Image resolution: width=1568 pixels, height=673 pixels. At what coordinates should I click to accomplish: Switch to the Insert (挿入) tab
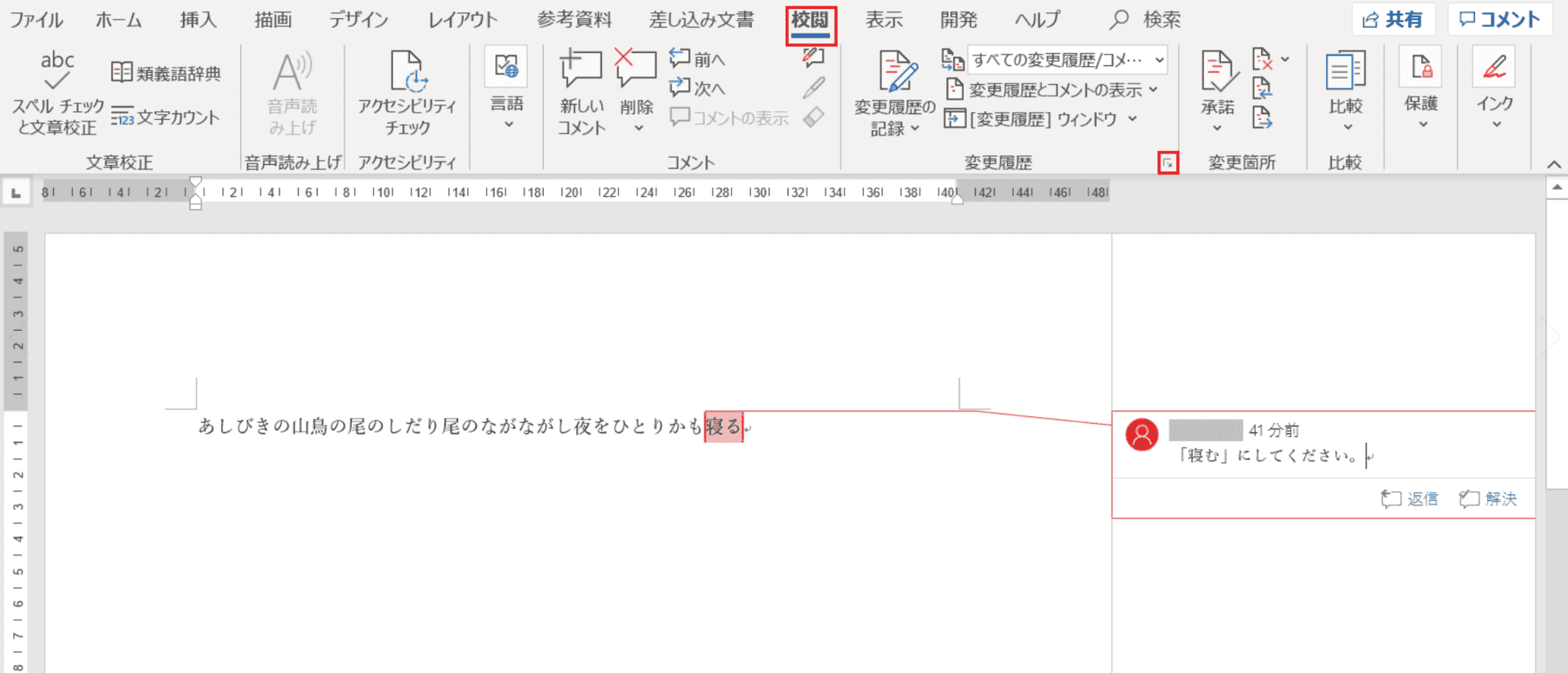click(x=198, y=20)
